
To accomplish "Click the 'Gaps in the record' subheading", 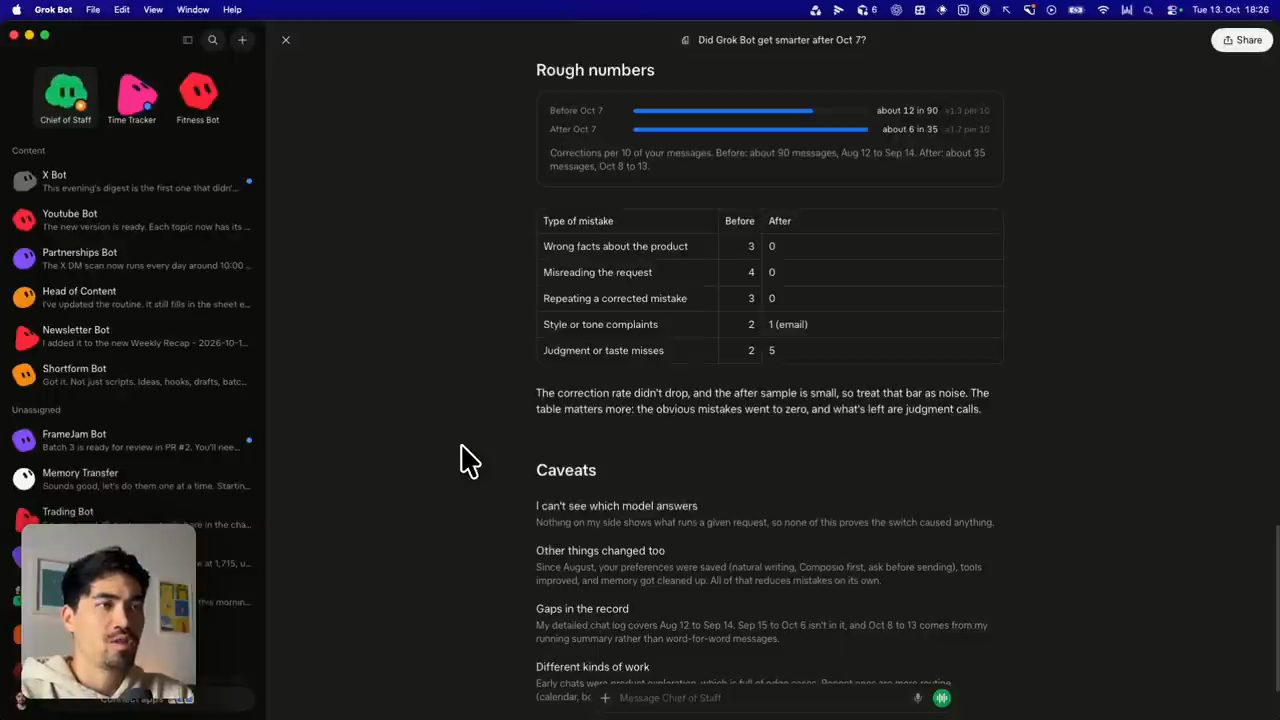I will coord(582,608).
